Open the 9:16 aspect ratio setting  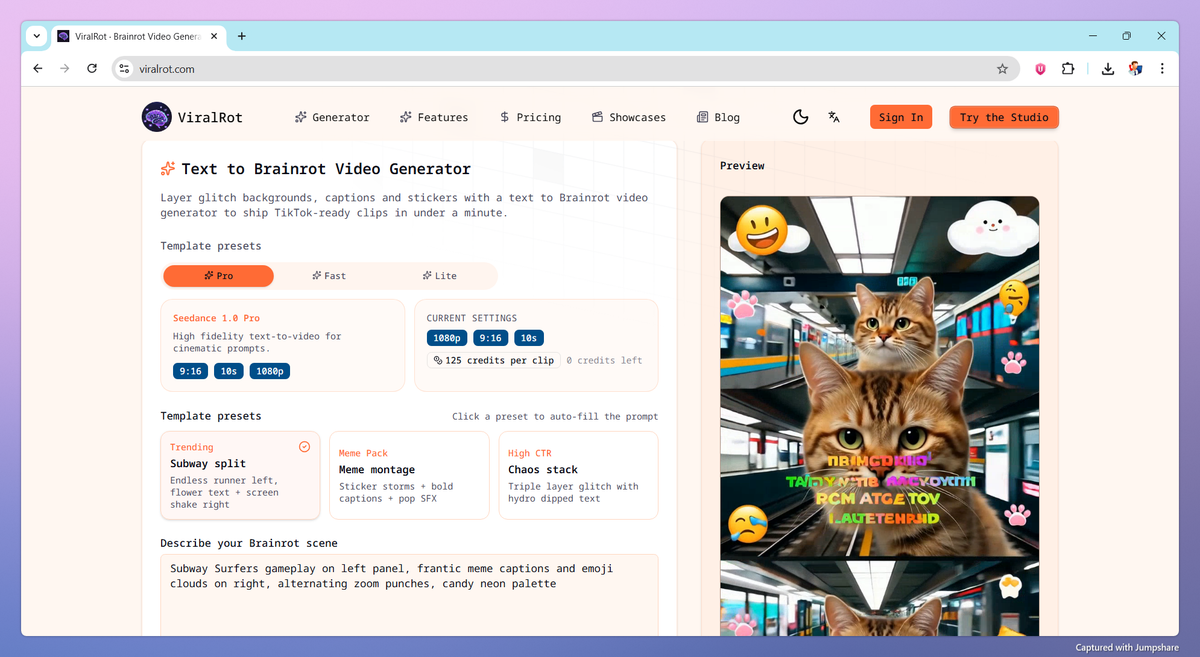coord(490,338)
